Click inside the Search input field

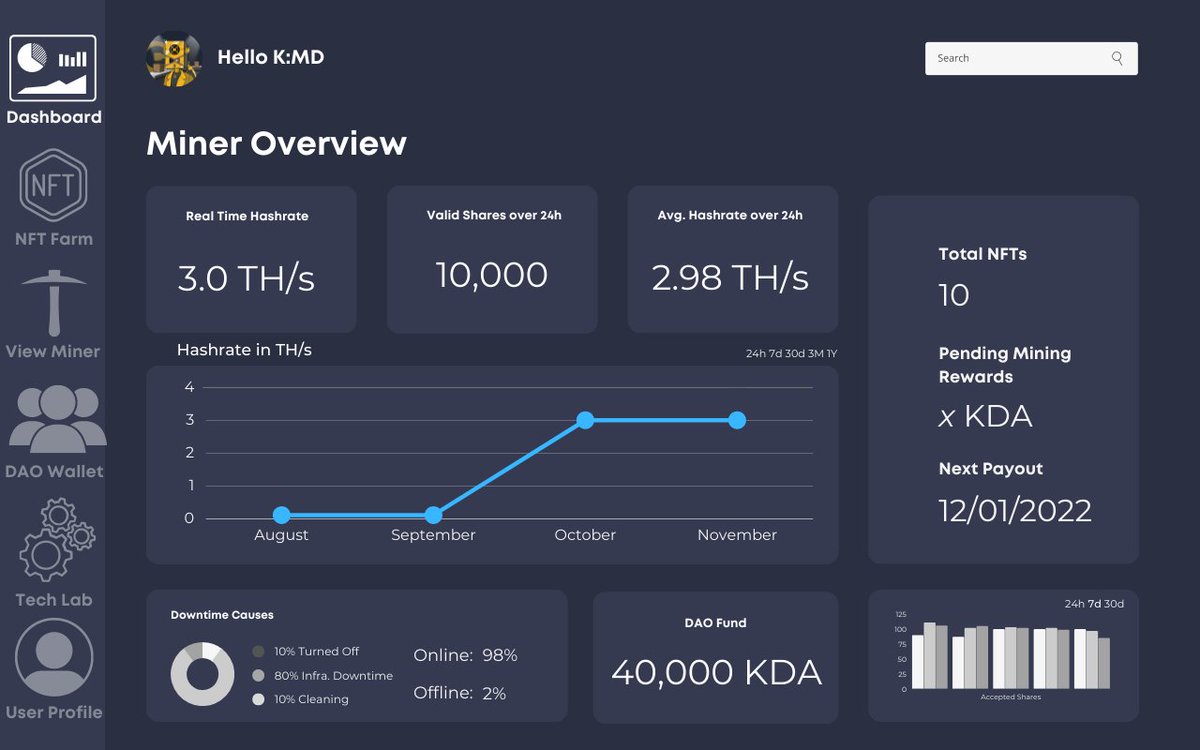(x=1010, y=58)
